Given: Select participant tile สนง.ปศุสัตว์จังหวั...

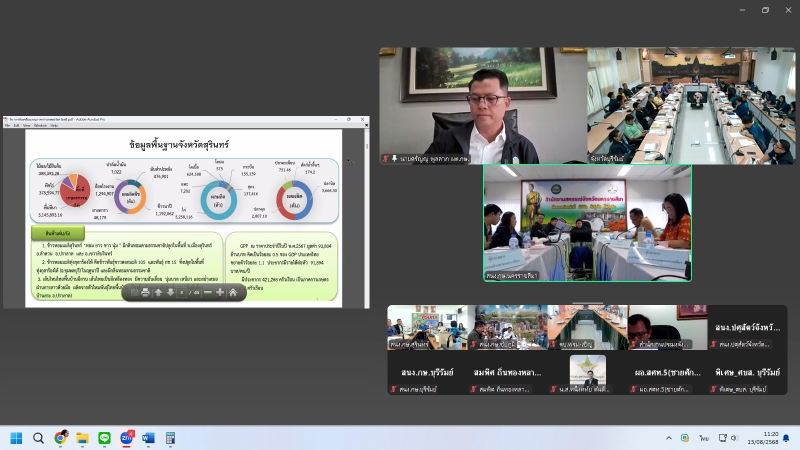Looking at the screenshot, I should tap(747, 328).
